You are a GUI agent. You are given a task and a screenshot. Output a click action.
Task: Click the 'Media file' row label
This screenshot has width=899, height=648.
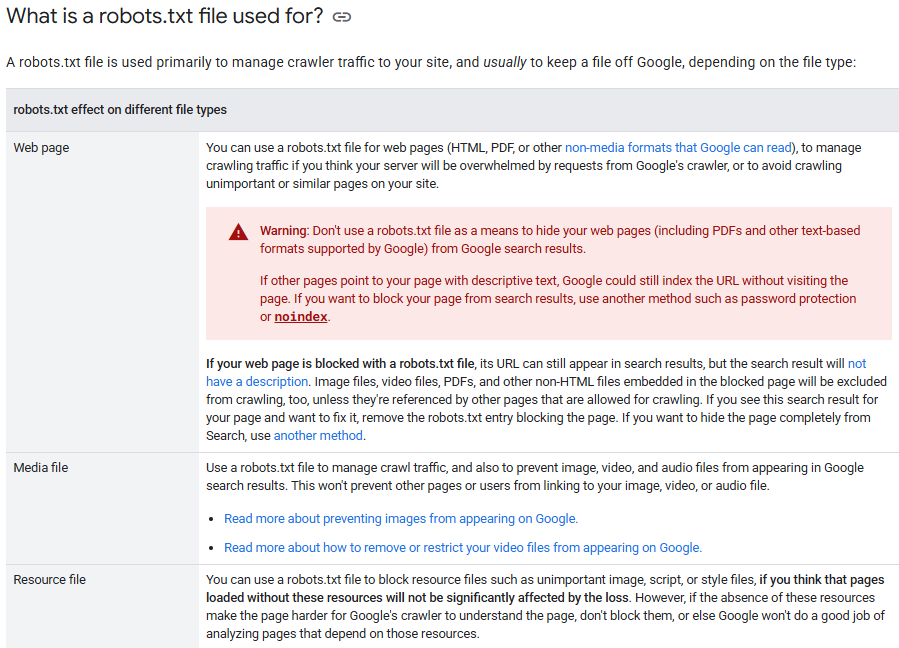41,467
